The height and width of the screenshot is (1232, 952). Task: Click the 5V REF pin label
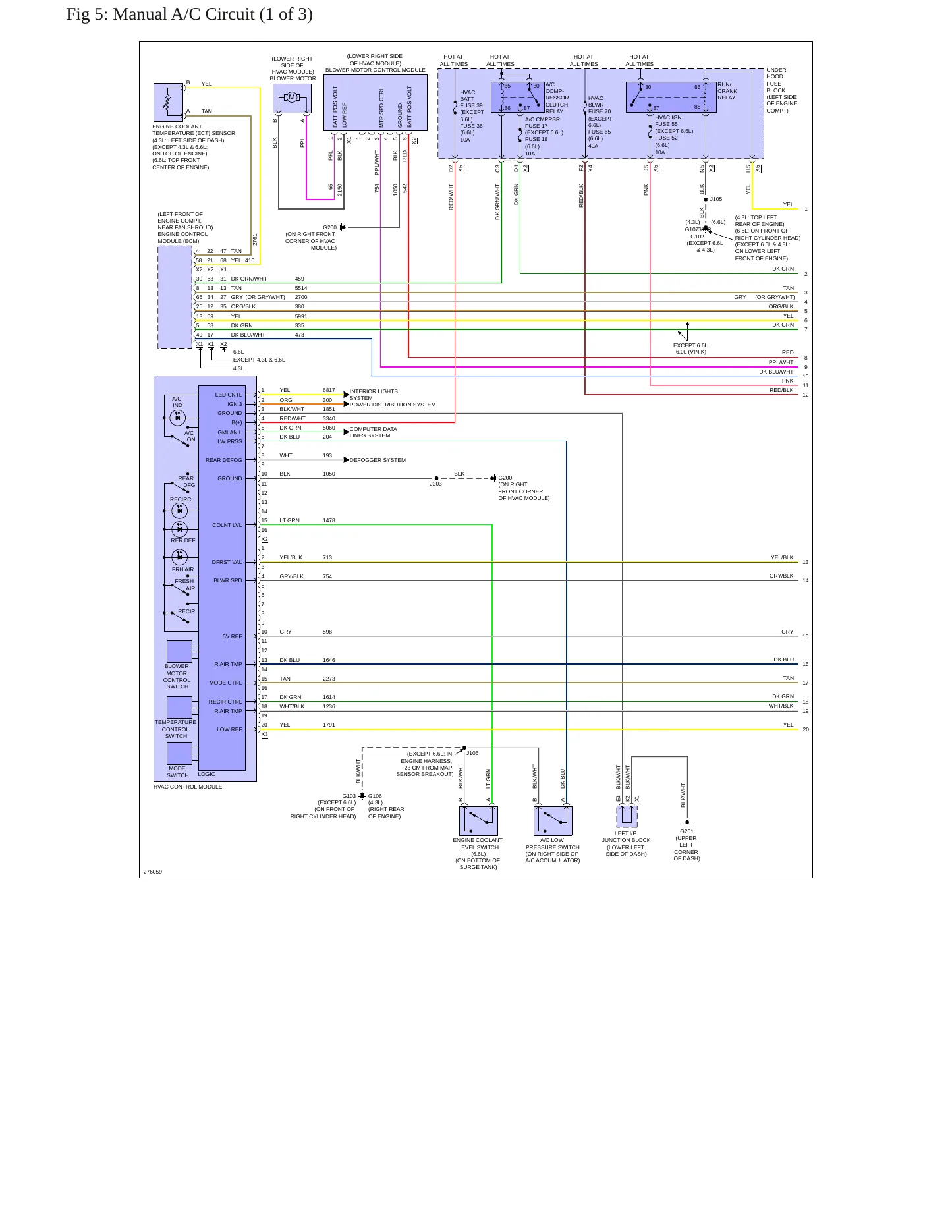(233, 636)
